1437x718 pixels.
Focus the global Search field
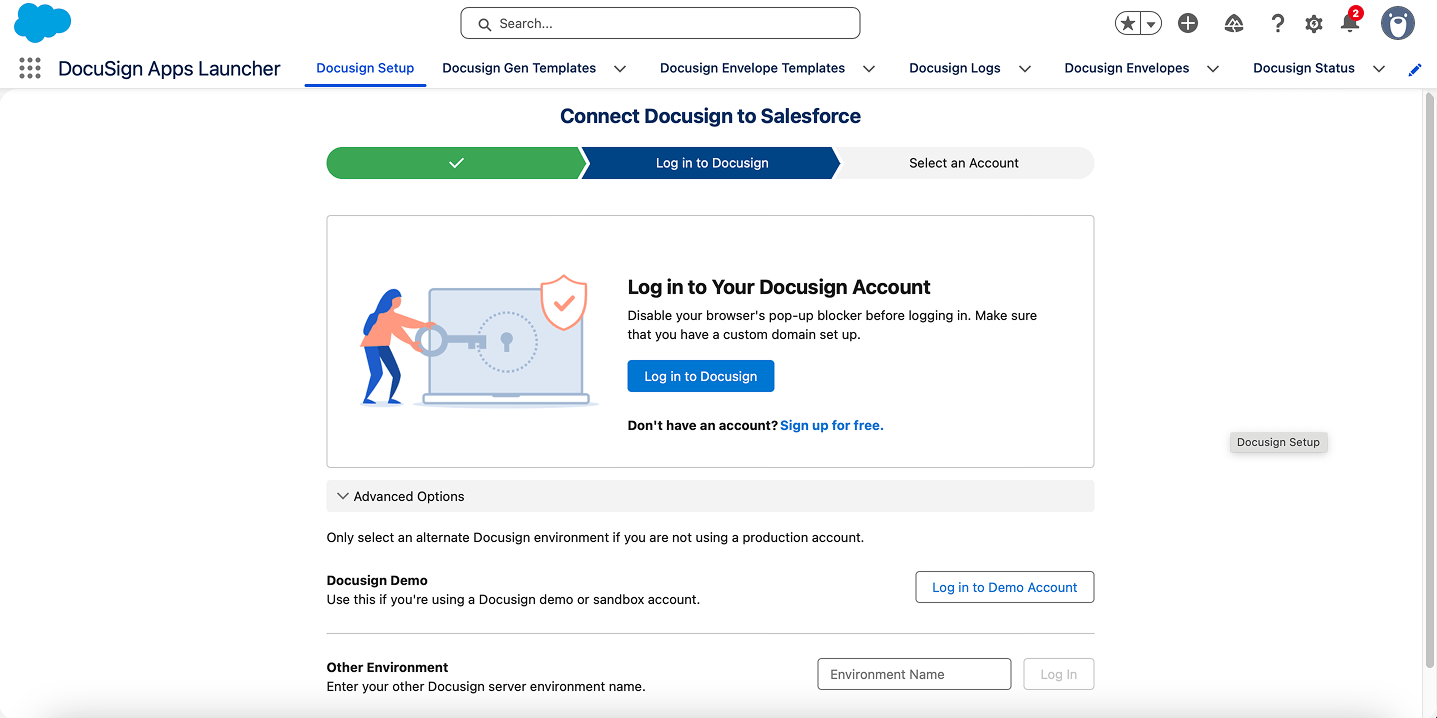[x=660, y=23]
